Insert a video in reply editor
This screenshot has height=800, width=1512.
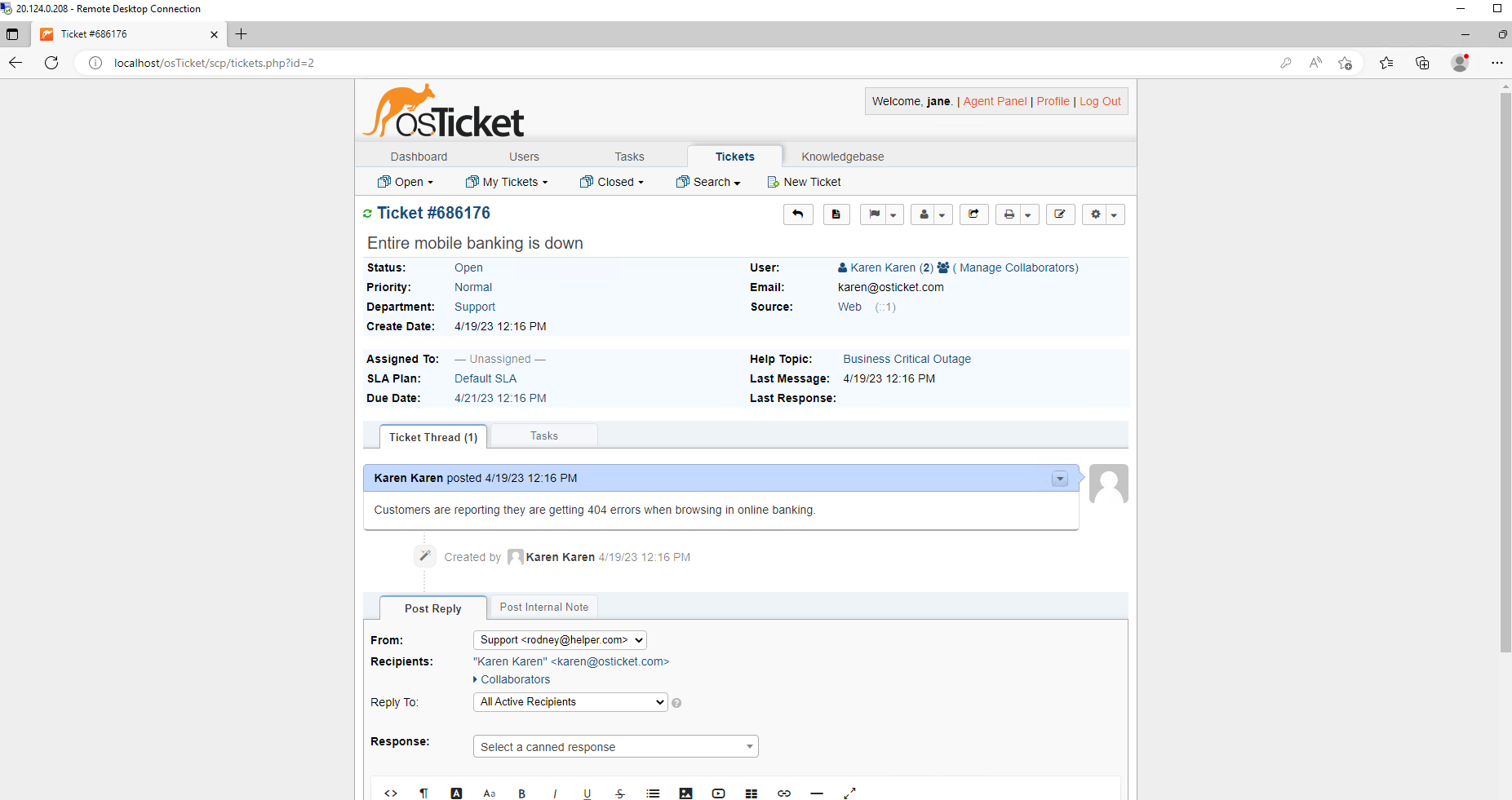pos(718,793)
